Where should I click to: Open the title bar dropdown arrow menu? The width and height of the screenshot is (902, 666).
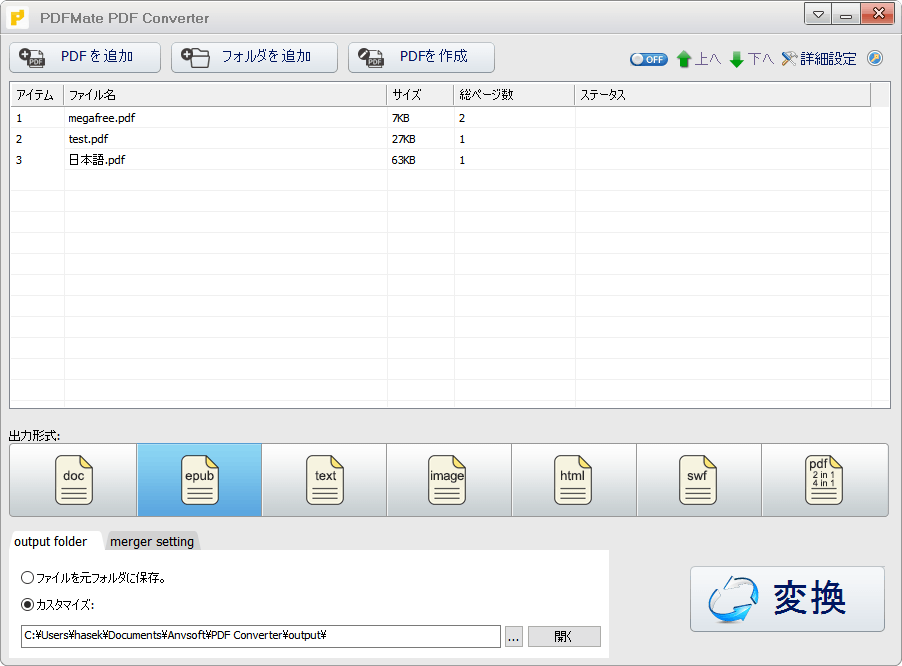point(818,14)
